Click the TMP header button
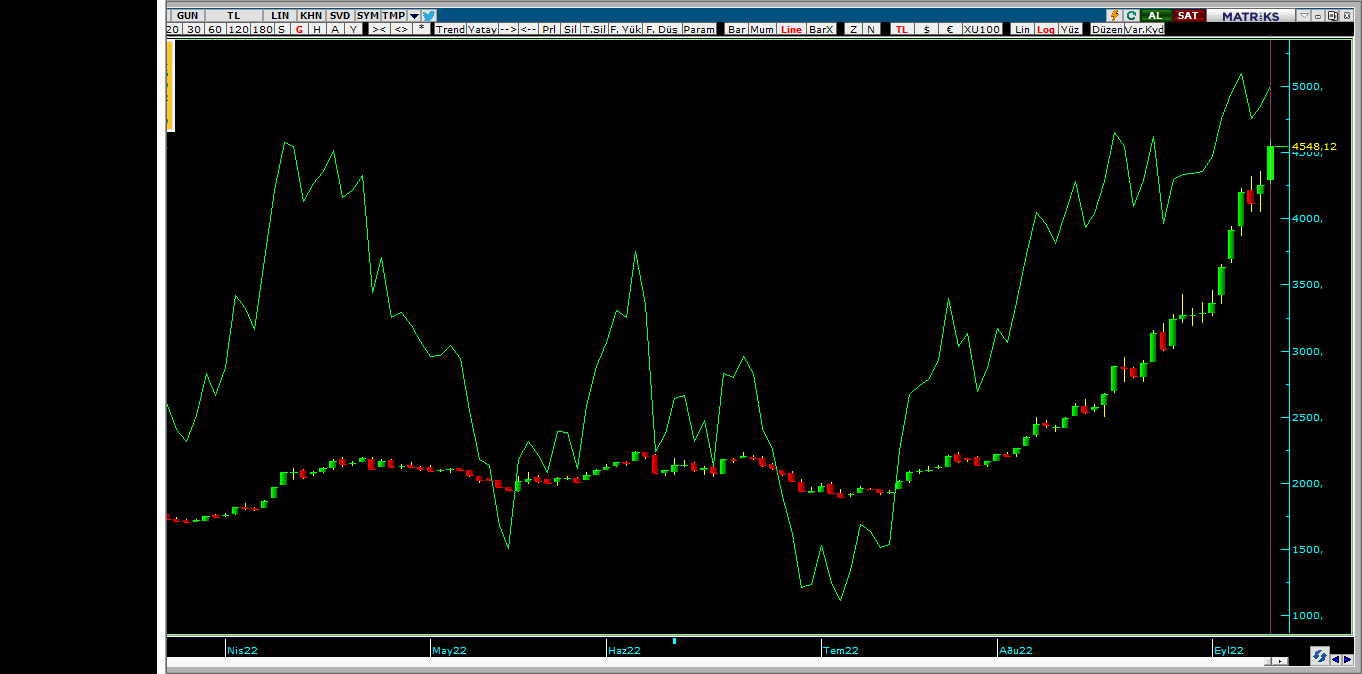 tap(393, 16)
